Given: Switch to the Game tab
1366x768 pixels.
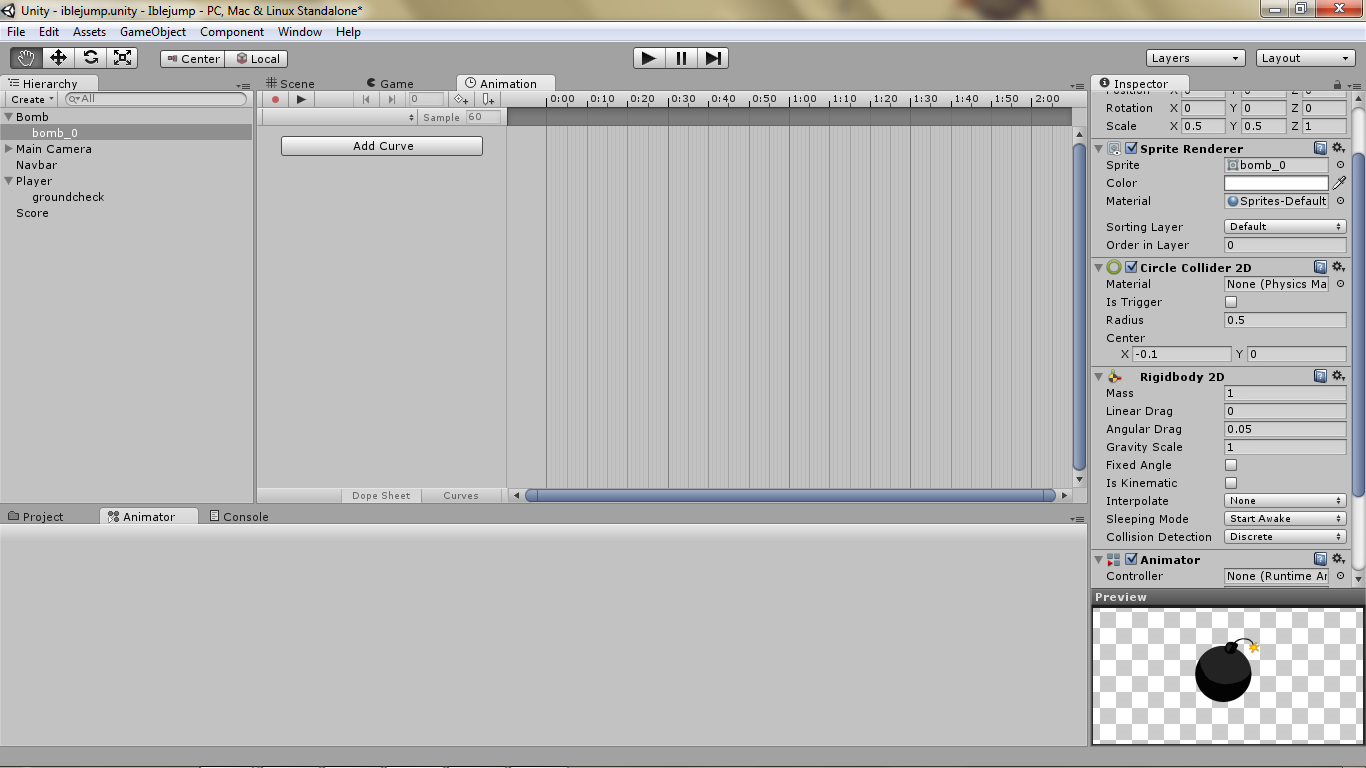Looking at the screenshot, I should tap(390, 84).
